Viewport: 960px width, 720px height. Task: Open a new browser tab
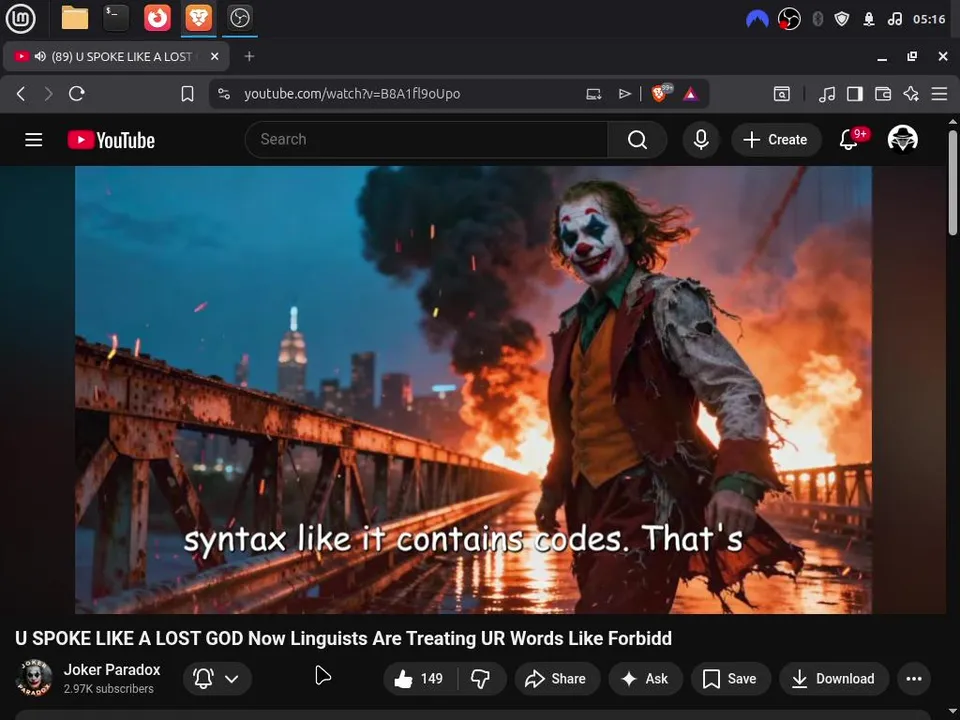point(249,56)
